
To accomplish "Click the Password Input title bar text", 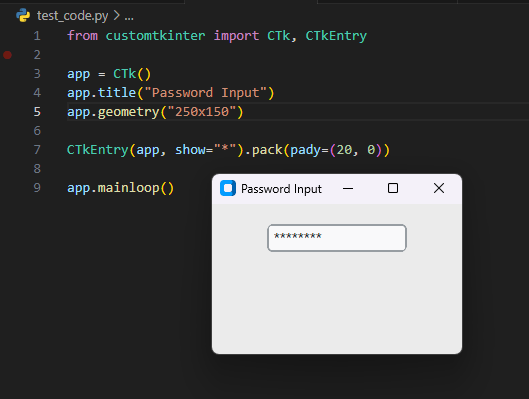I will 281,189.
